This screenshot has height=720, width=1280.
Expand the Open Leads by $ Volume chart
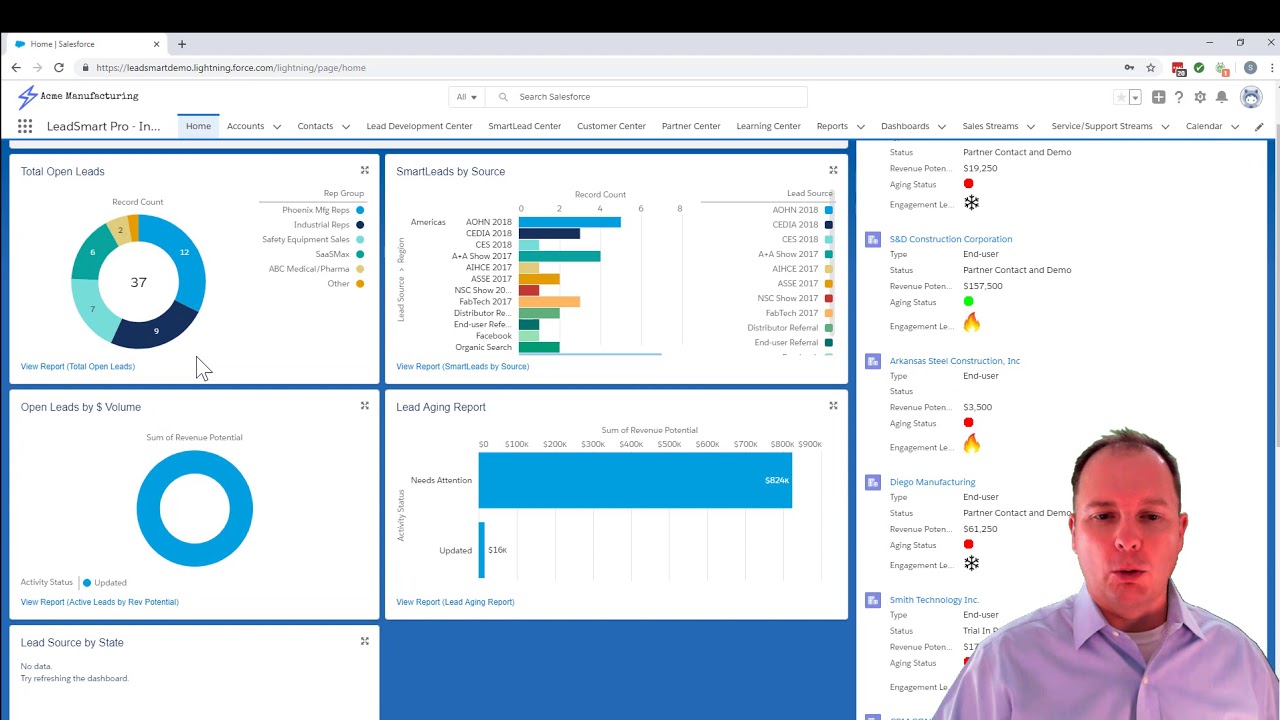coord(365,406)
